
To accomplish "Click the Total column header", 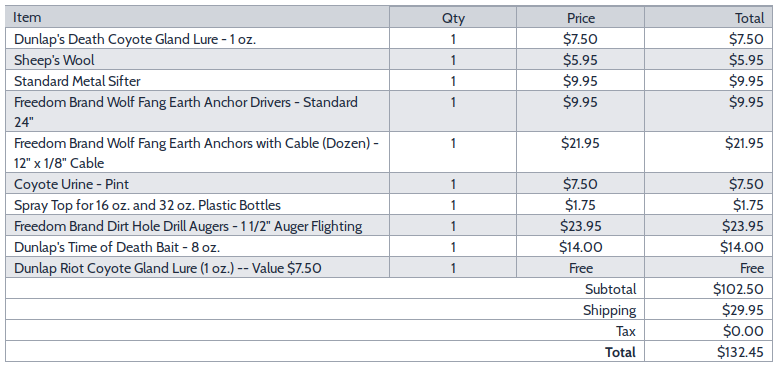I will 749,18.
